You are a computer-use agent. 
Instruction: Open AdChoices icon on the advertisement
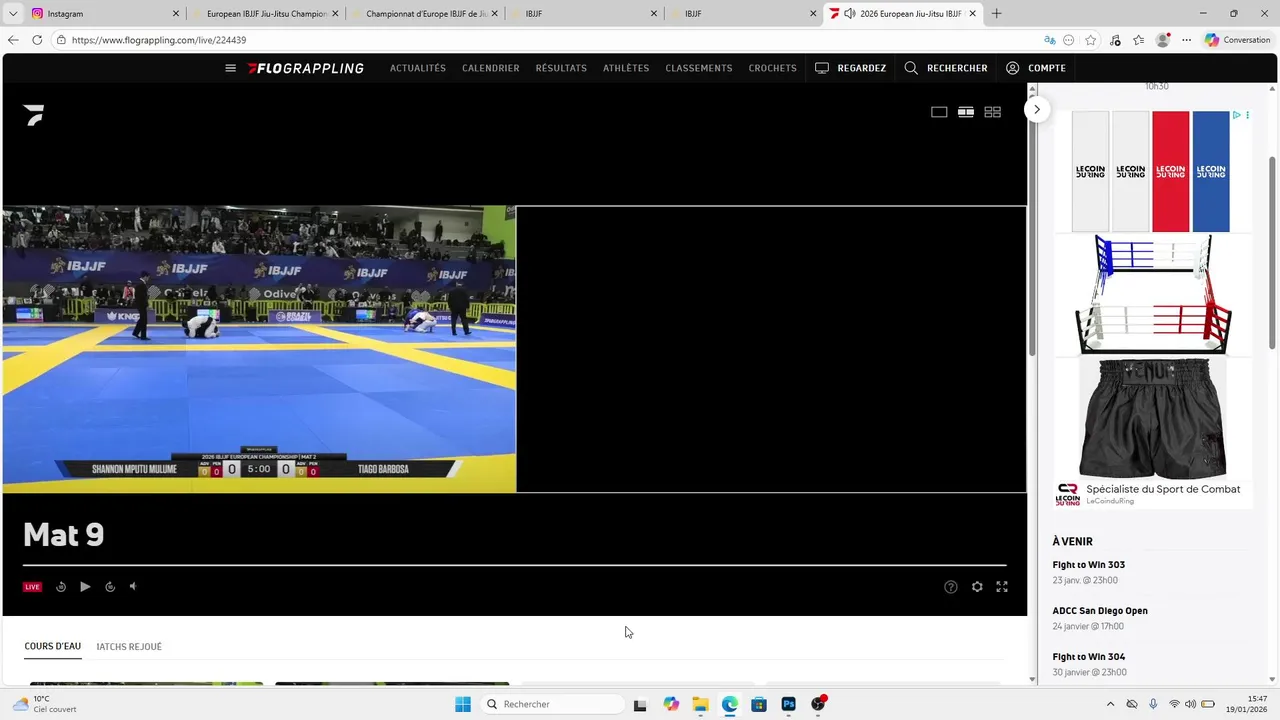coord(1237,116)
